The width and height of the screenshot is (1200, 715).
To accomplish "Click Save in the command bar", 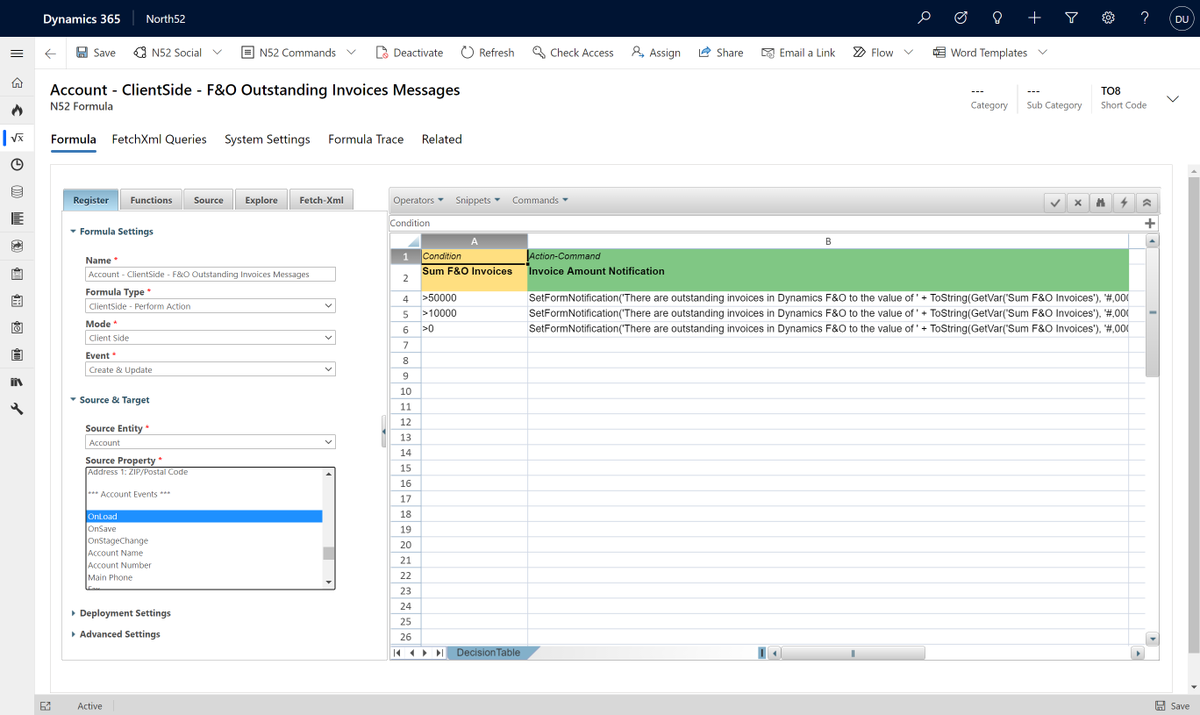I will point(95,53).
